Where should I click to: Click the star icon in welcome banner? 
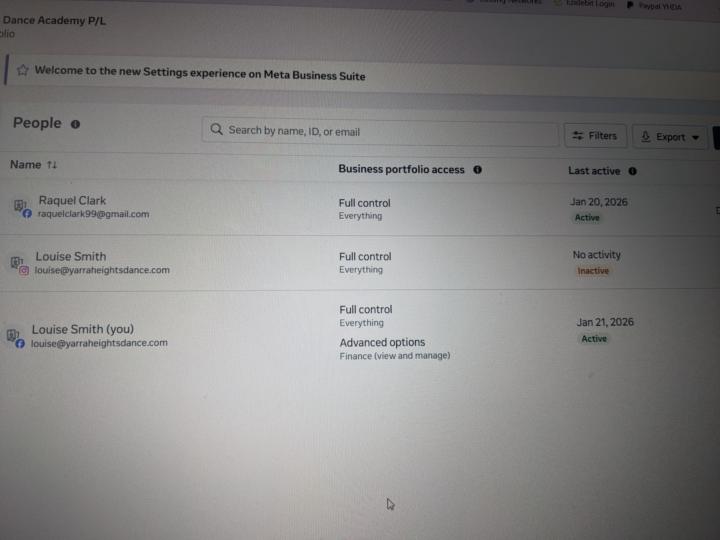click(x=22, y=71)
